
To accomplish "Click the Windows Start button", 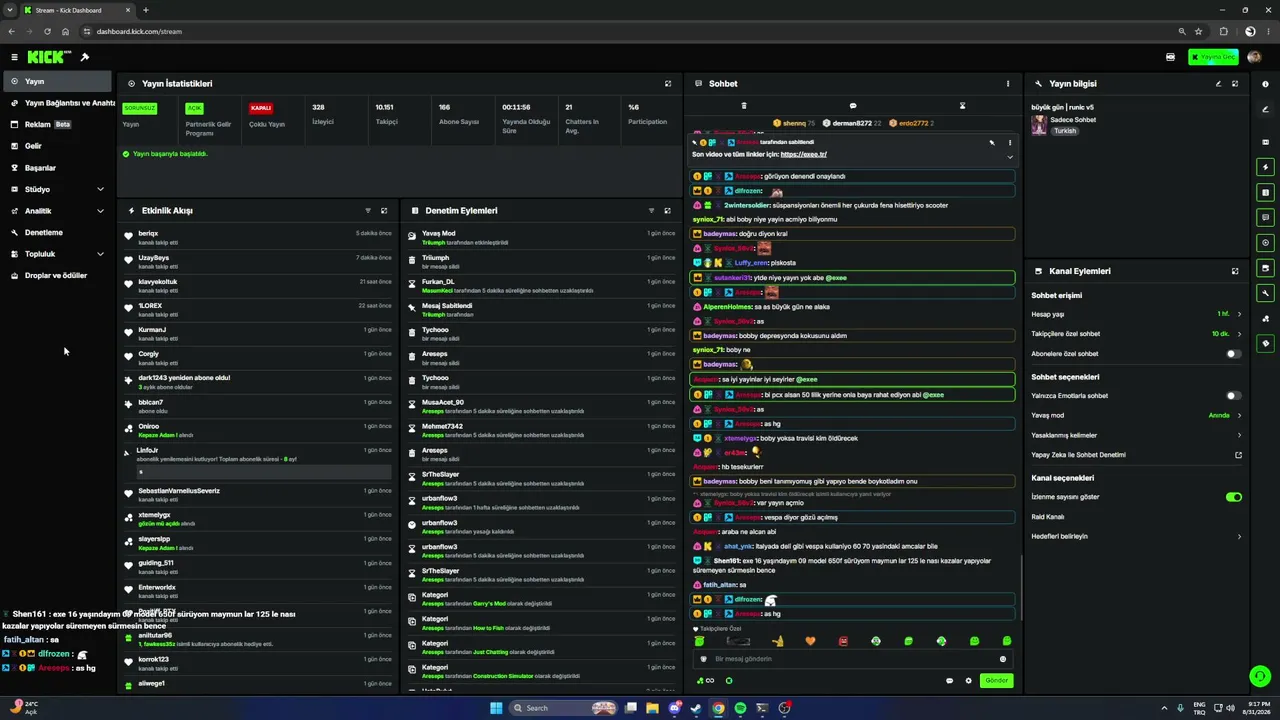I will pos(495,708).
